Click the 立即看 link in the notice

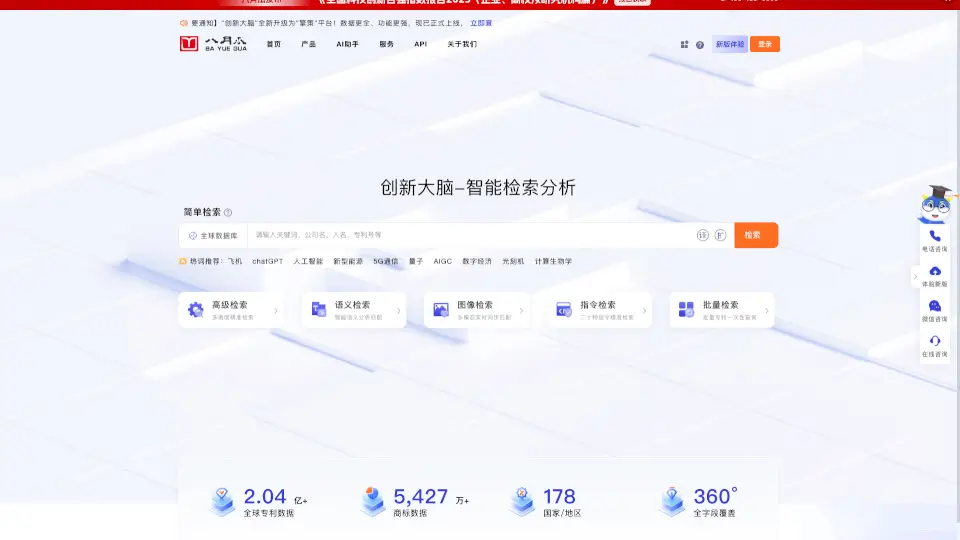481,23
